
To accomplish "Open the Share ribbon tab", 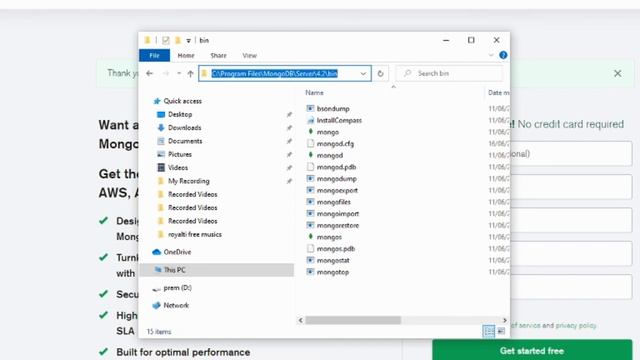I will pos(218,56).
